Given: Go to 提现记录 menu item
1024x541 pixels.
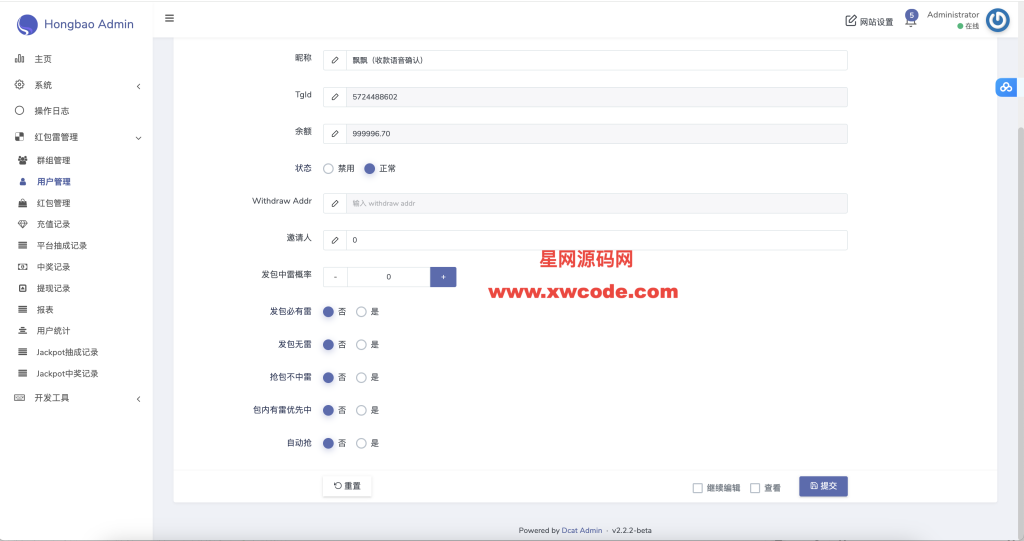Looking at the screenshot, I should [x=53, y=288].
